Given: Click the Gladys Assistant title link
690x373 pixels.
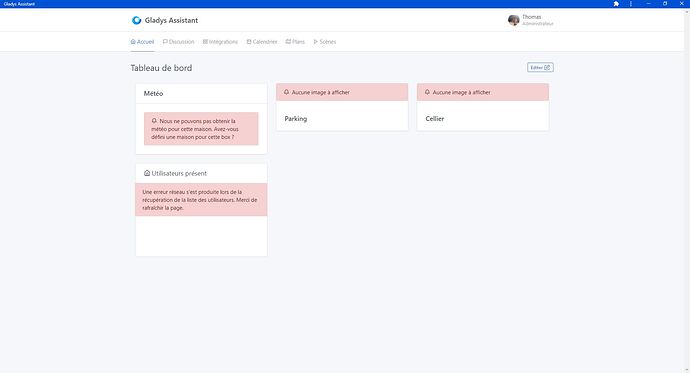Looking at the screenshot, I should tap(171, 20).
